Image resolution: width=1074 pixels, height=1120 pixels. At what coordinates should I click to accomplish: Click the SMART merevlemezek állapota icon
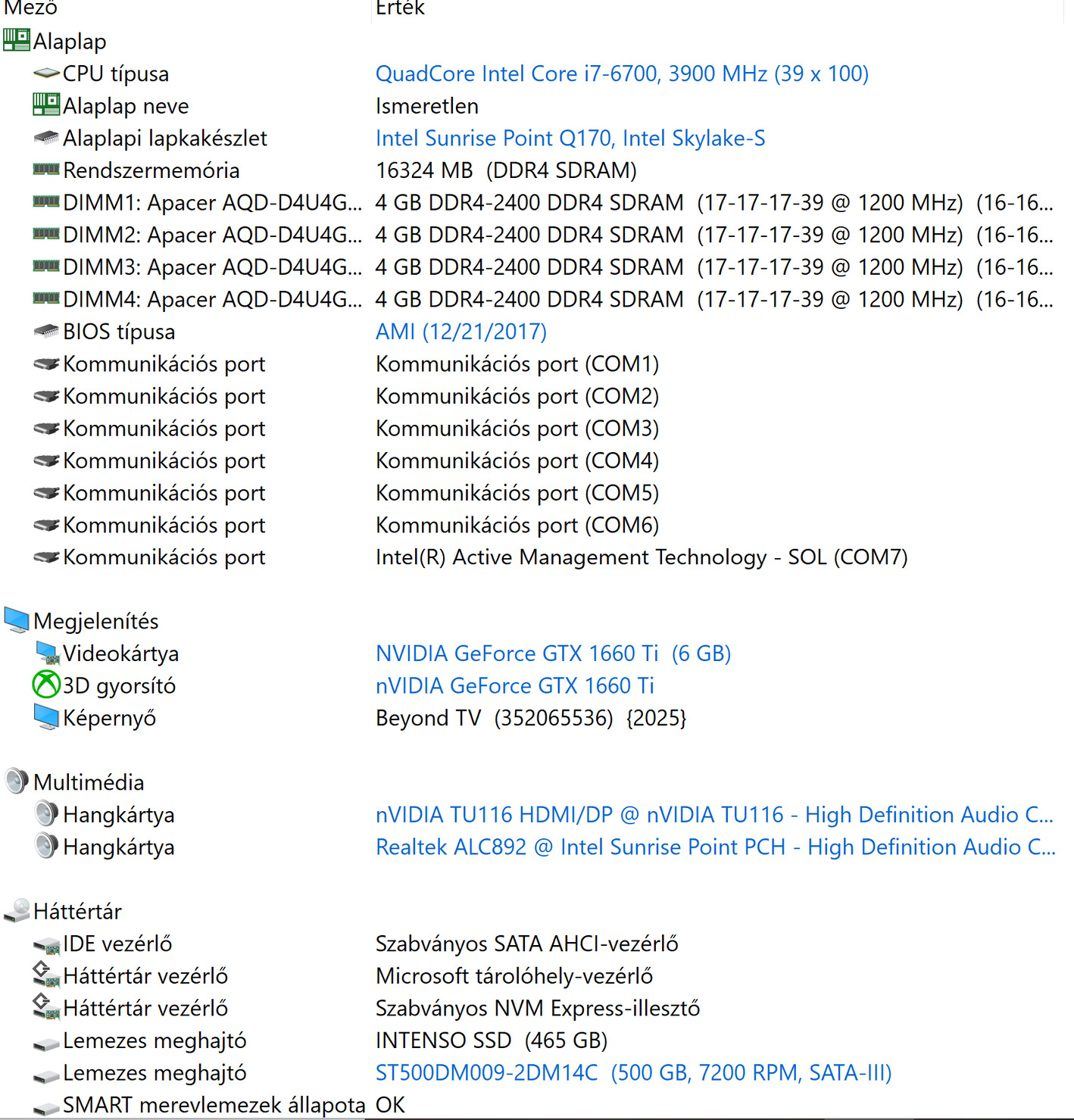(x=46, y=1108)
